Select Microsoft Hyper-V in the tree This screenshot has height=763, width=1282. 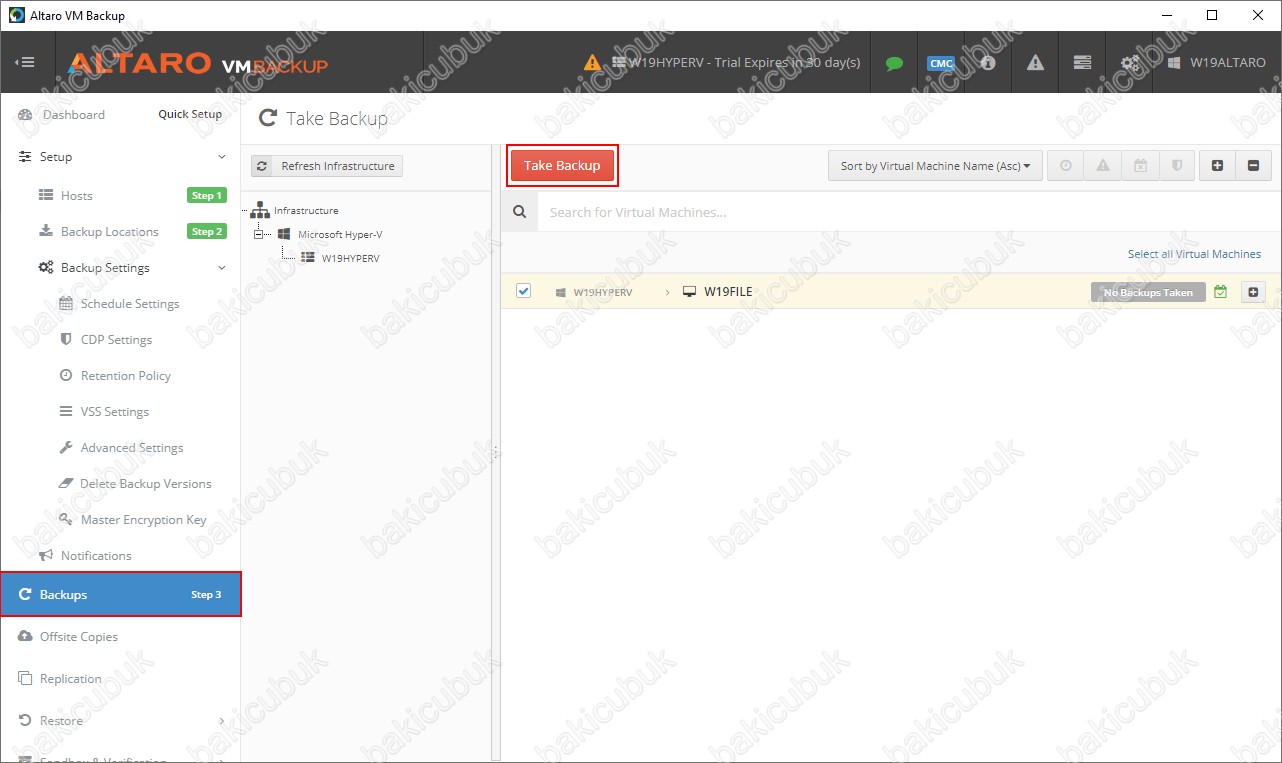click(340, 234)
